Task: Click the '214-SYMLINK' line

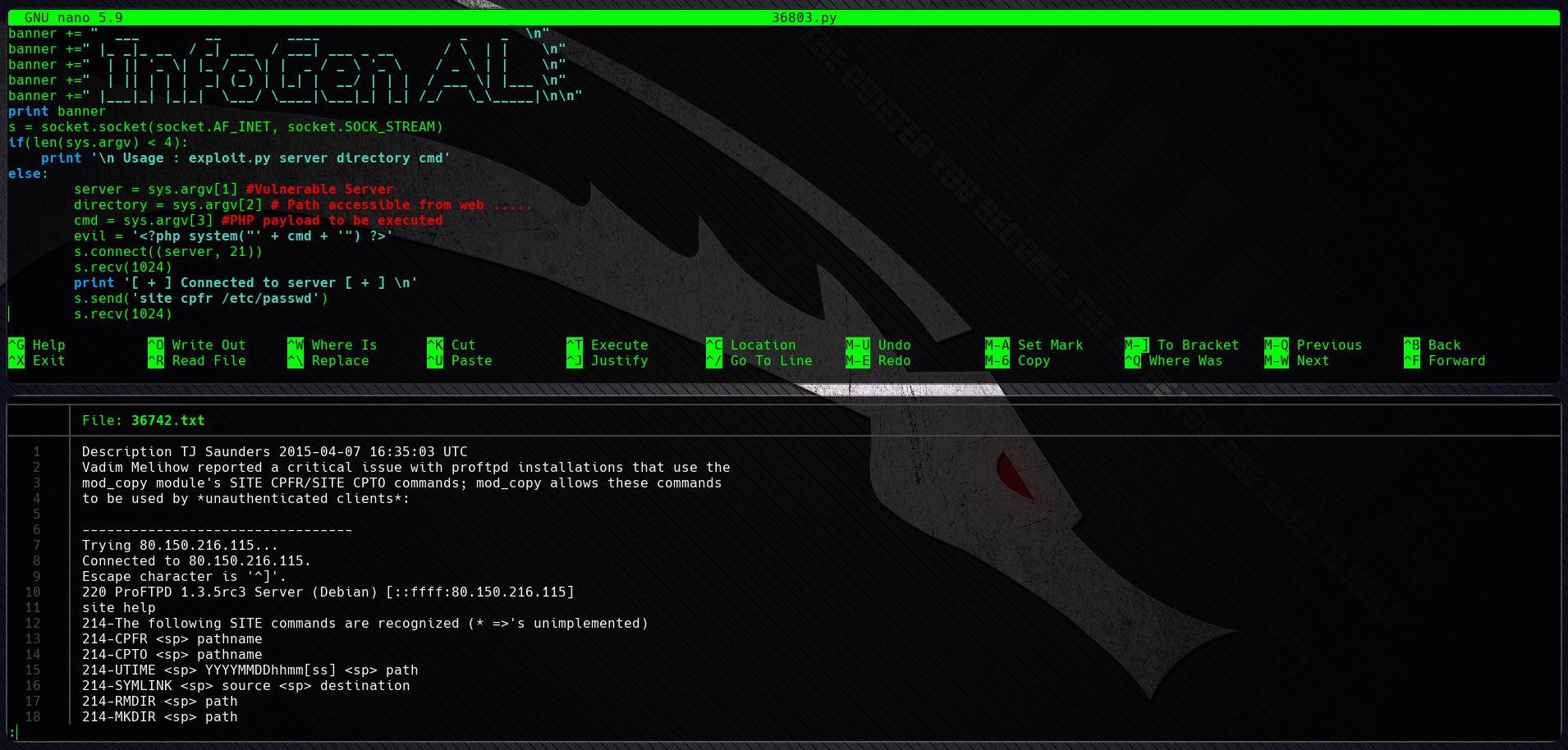Action: click(x=246, y=685)
